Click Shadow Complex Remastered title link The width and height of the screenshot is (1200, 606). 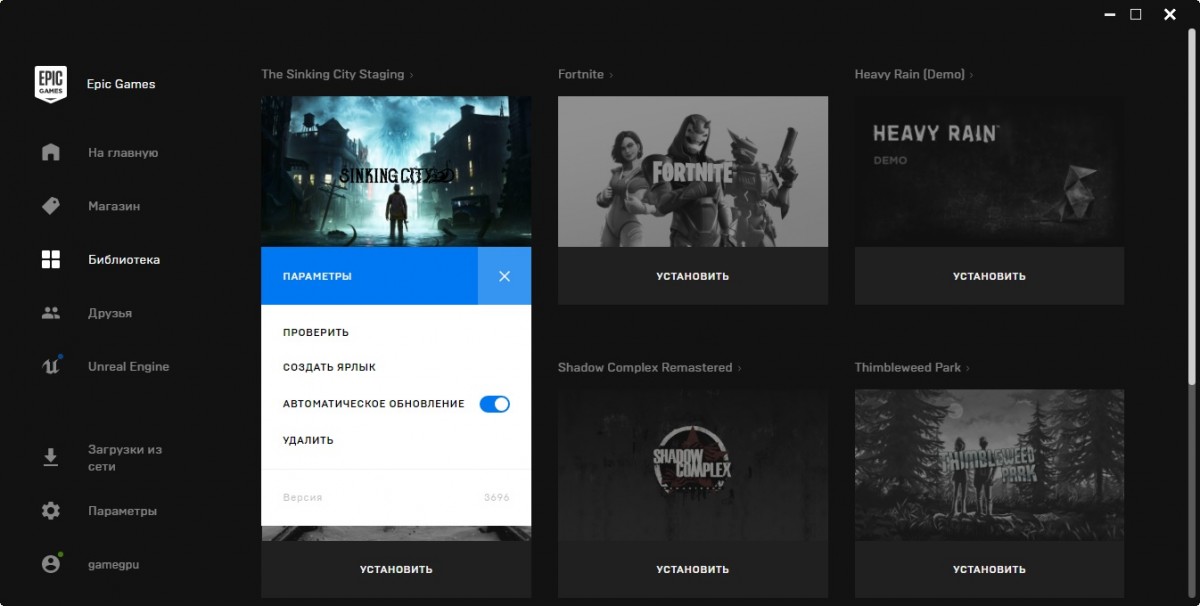645,368
